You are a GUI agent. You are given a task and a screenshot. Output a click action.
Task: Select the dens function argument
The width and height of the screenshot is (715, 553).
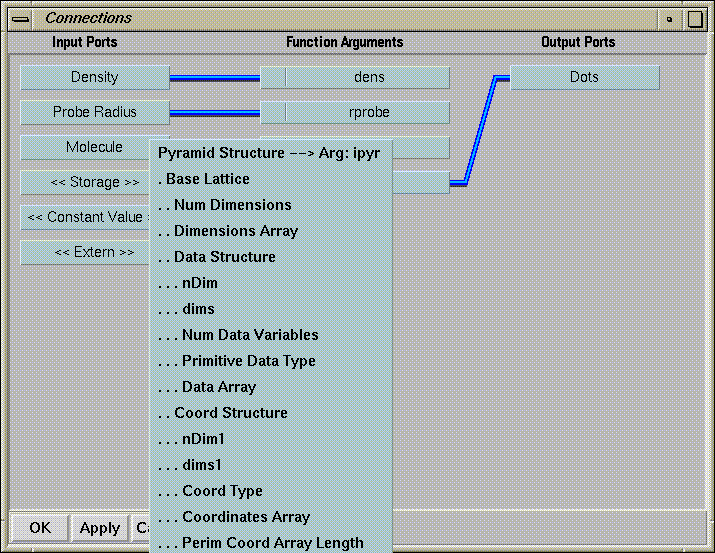(x=367, y=78)
